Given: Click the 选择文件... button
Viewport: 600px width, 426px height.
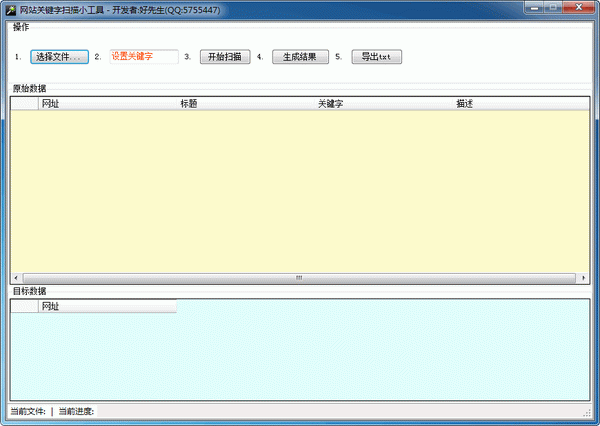Looking at the screenshot, I should pos(59,57).
